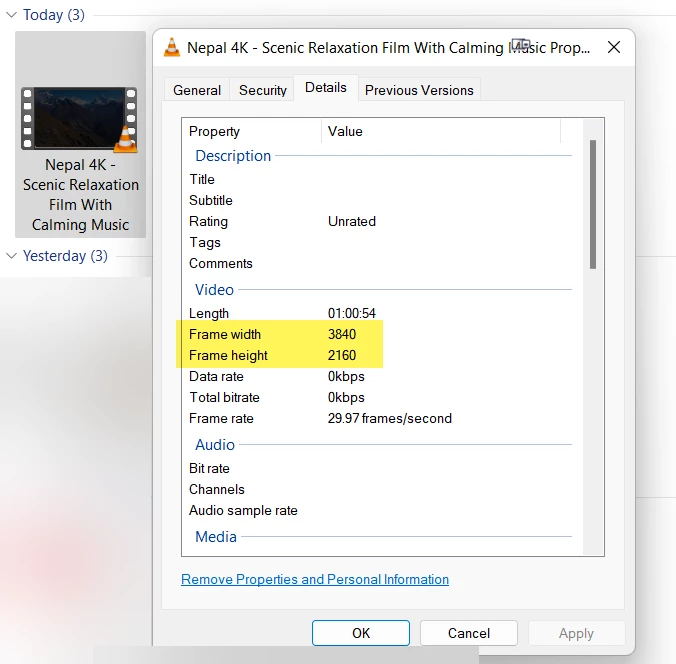
Task: Select the Subtitle property row
Action: [381, 200]
